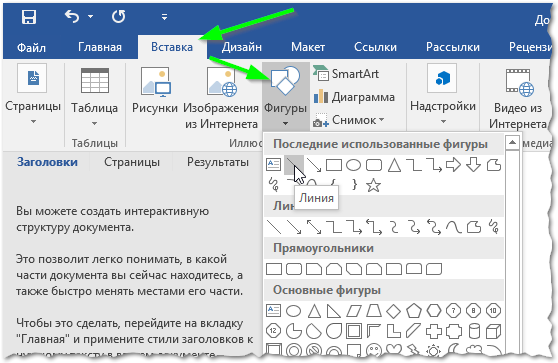Image resolution: width=558 pixels, height=363 pixels.
Task: Switch to the Главная tab
Action: pos(100,47)
